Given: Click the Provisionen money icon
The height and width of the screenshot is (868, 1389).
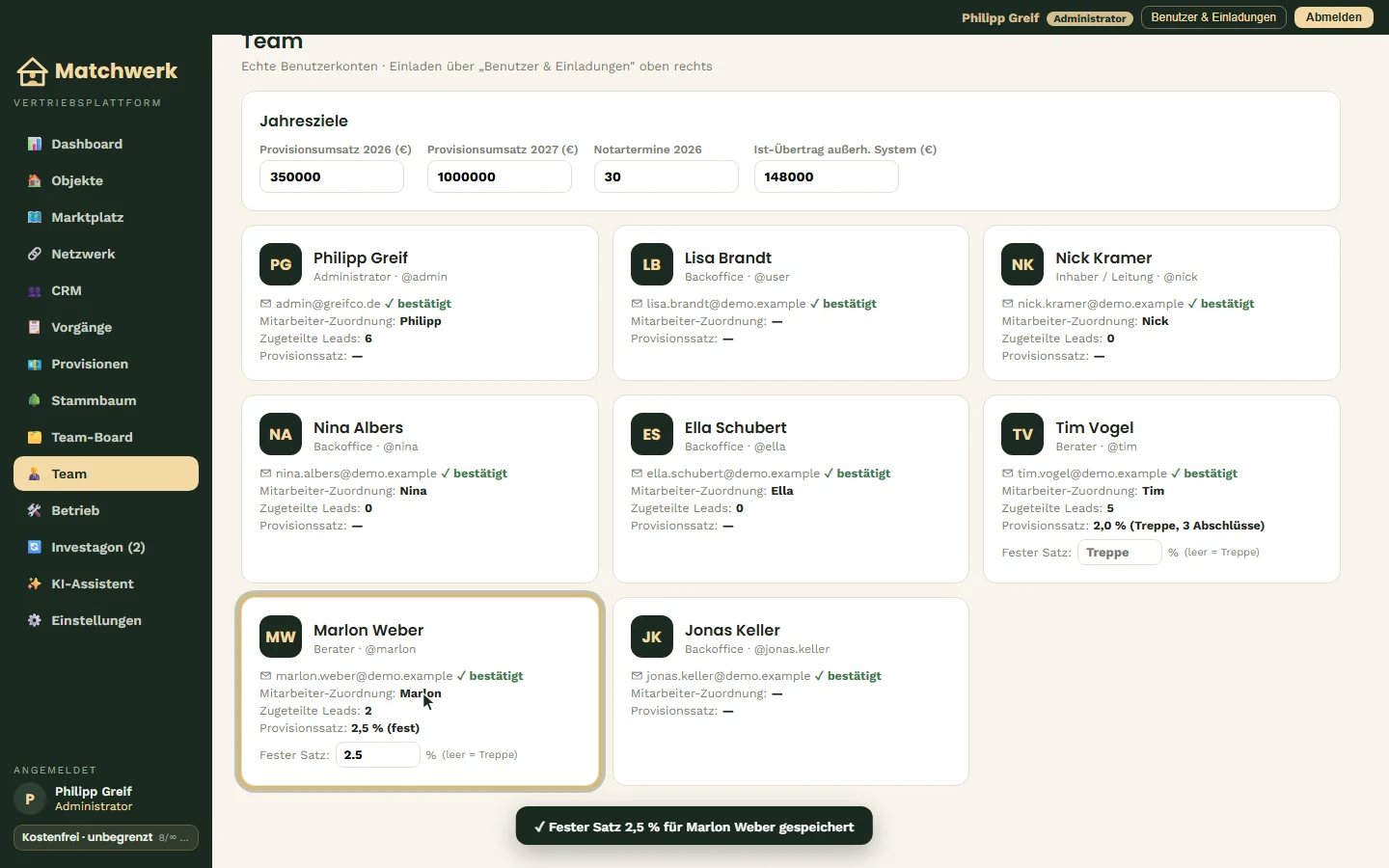Looking at the screenshot, I should point(35,364).
